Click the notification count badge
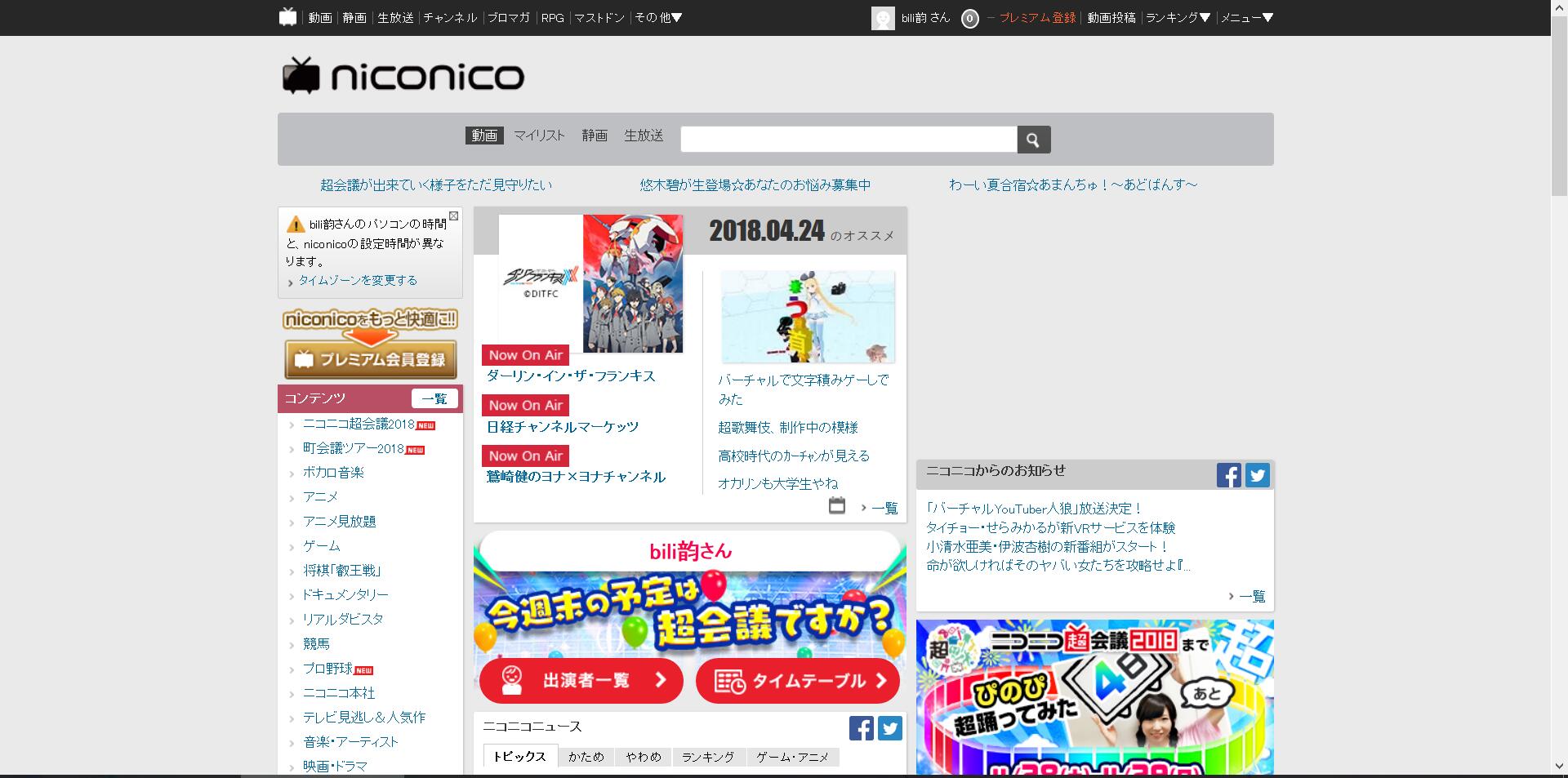1568x778 pixels. (x=969, y=18)
